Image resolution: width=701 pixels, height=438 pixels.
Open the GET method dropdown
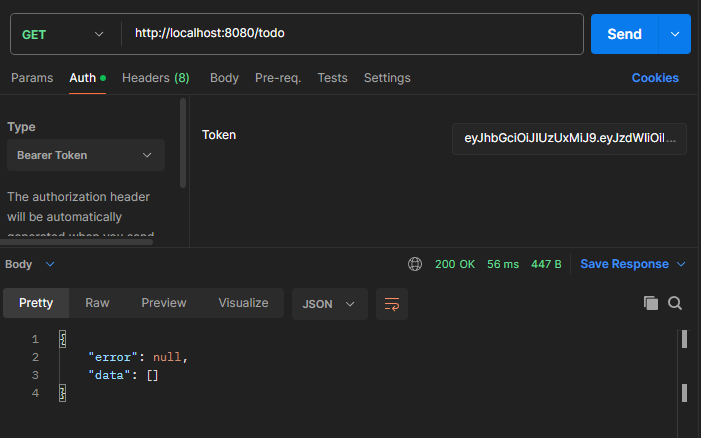click(x=62, y=34)
